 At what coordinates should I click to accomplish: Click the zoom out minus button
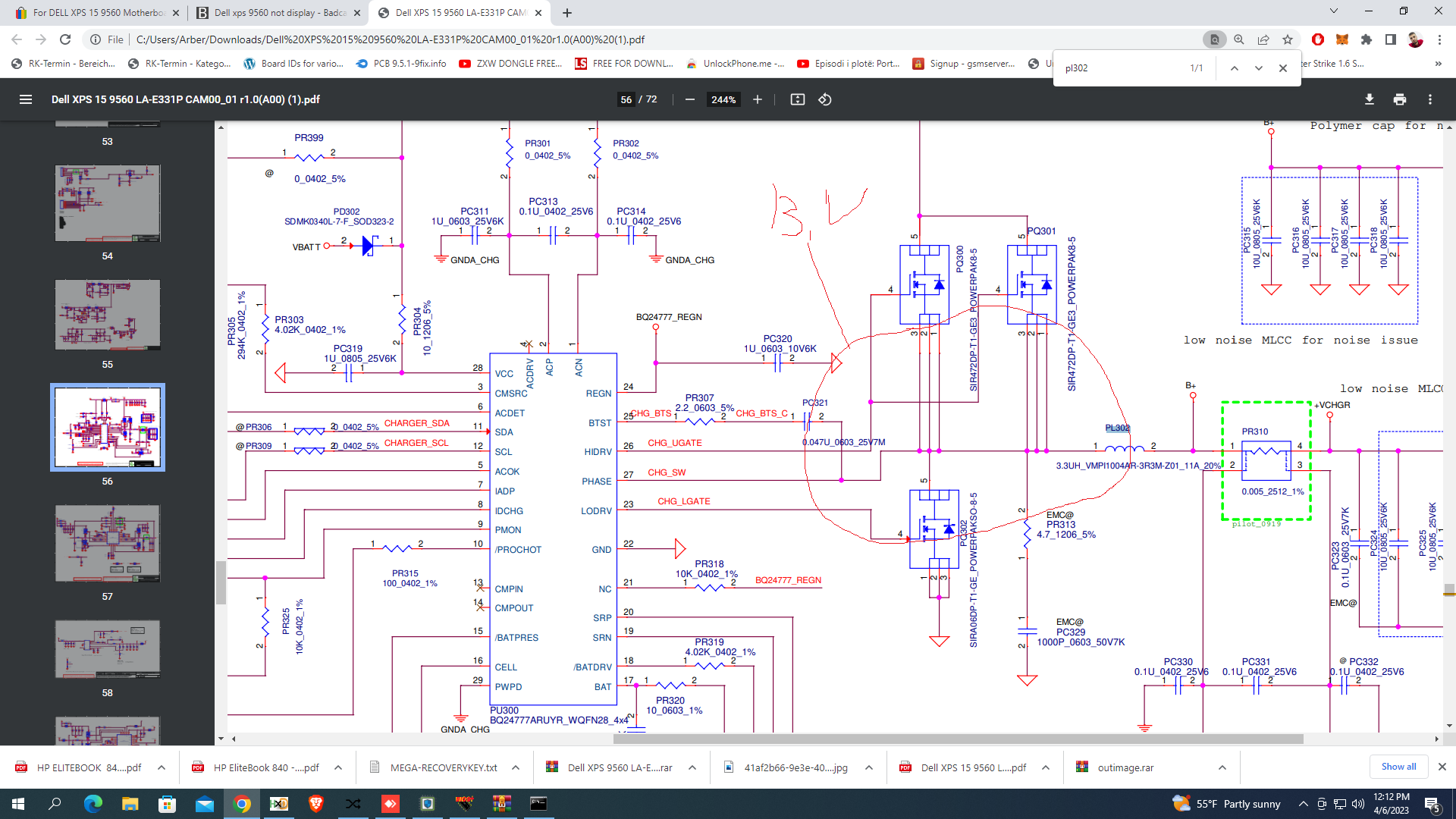click(x=689, y=99)
